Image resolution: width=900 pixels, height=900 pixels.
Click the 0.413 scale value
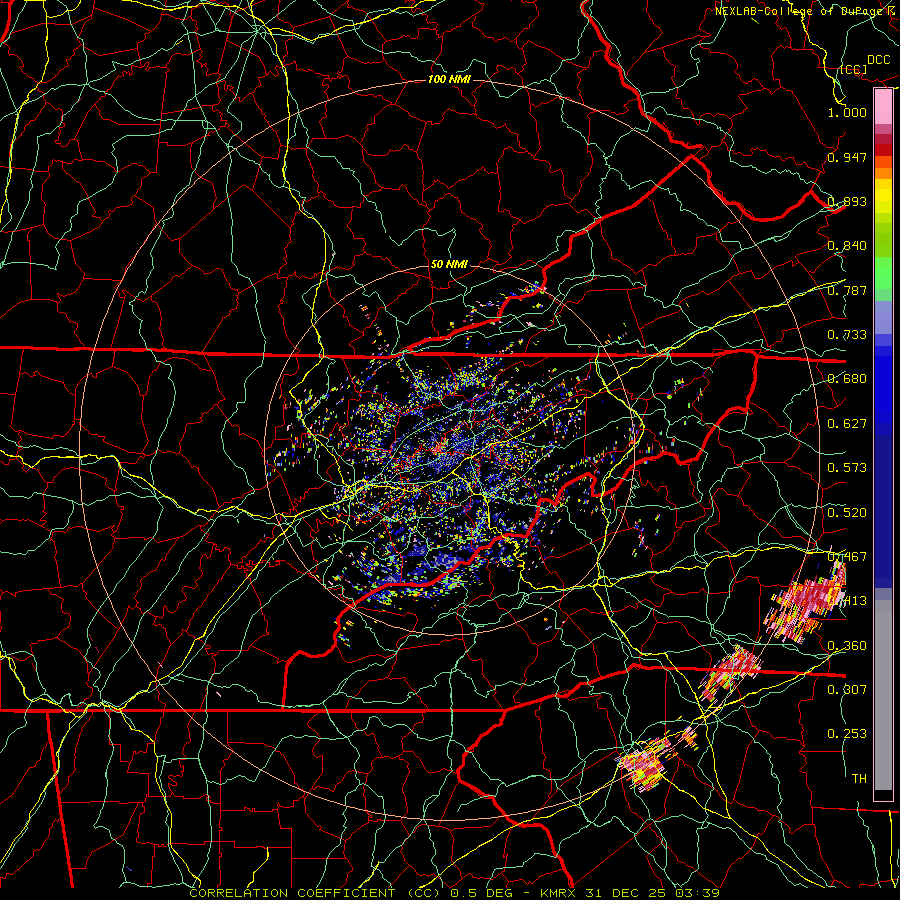pyautogui.click(x=847, y=601)
